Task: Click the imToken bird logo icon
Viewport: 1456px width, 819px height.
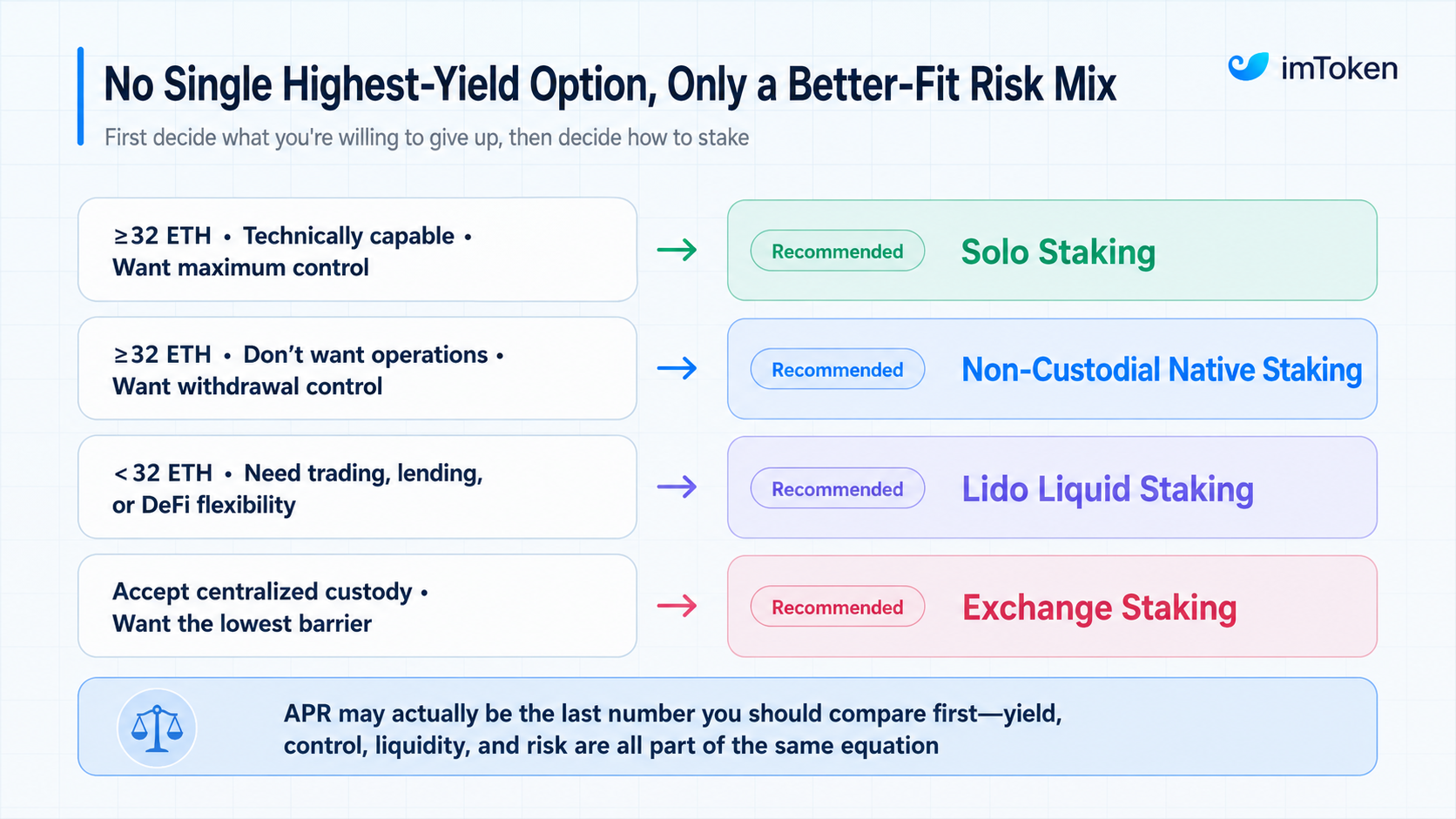Action: [1248, 67]
